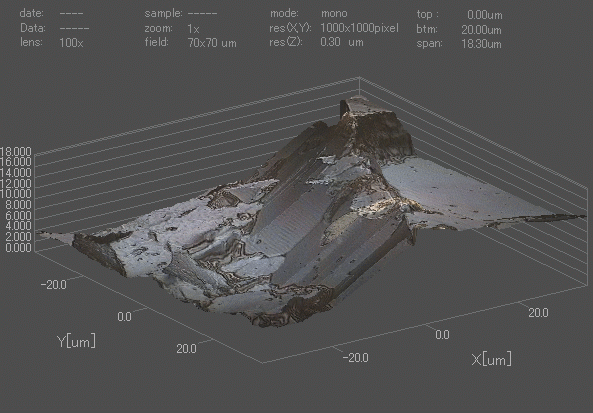Click the res(Z) 0.30 um value
593x413 pixels.
point(342,42)
